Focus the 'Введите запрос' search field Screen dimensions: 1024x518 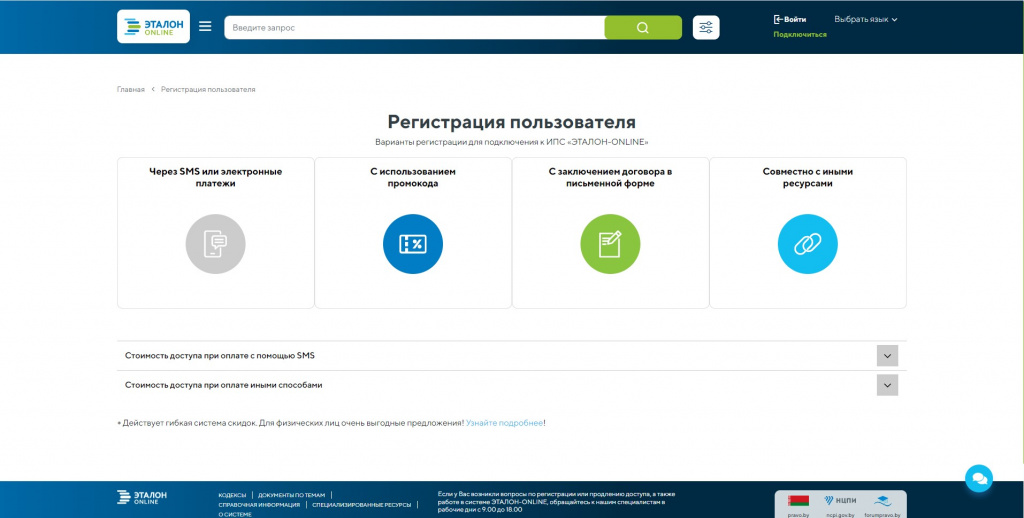(415, 27)
